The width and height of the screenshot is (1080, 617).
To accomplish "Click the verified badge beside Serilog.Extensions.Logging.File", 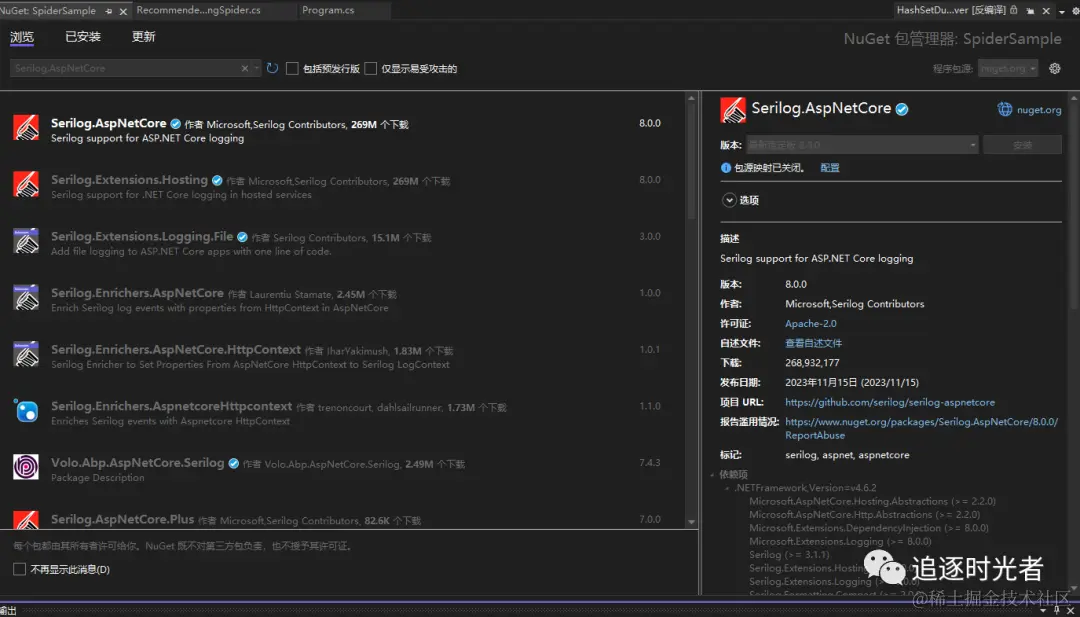I will (242, 237).
